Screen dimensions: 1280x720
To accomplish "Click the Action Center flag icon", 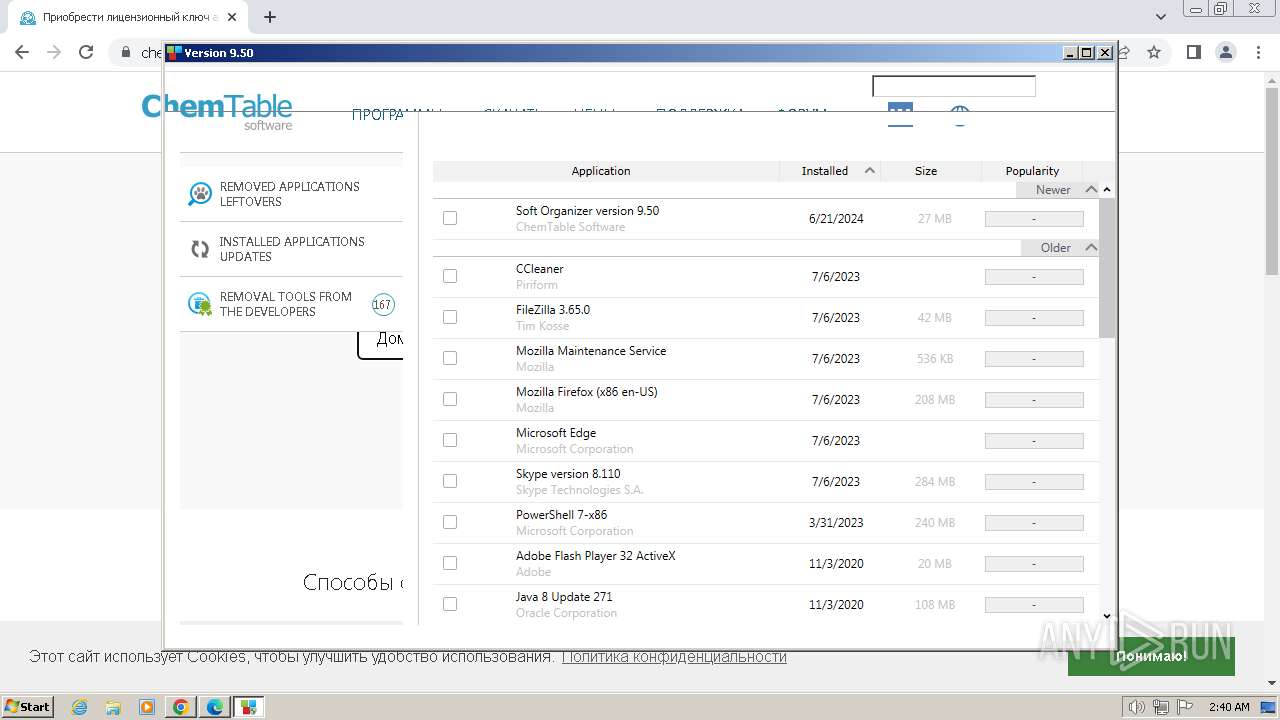I will pos(1184,707).
